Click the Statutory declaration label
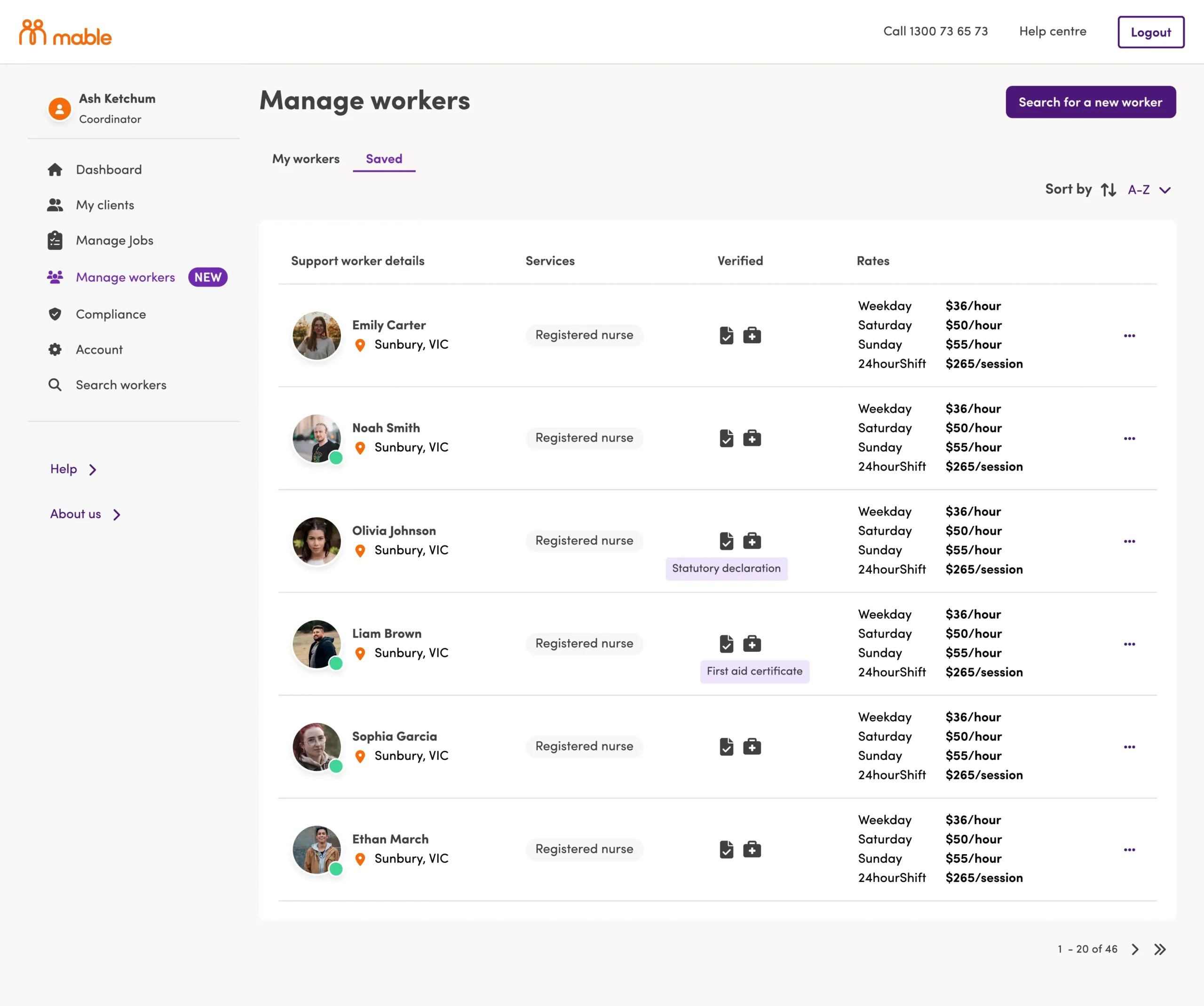Viewport: 1204px width, 1006px height. pos(727,569)
